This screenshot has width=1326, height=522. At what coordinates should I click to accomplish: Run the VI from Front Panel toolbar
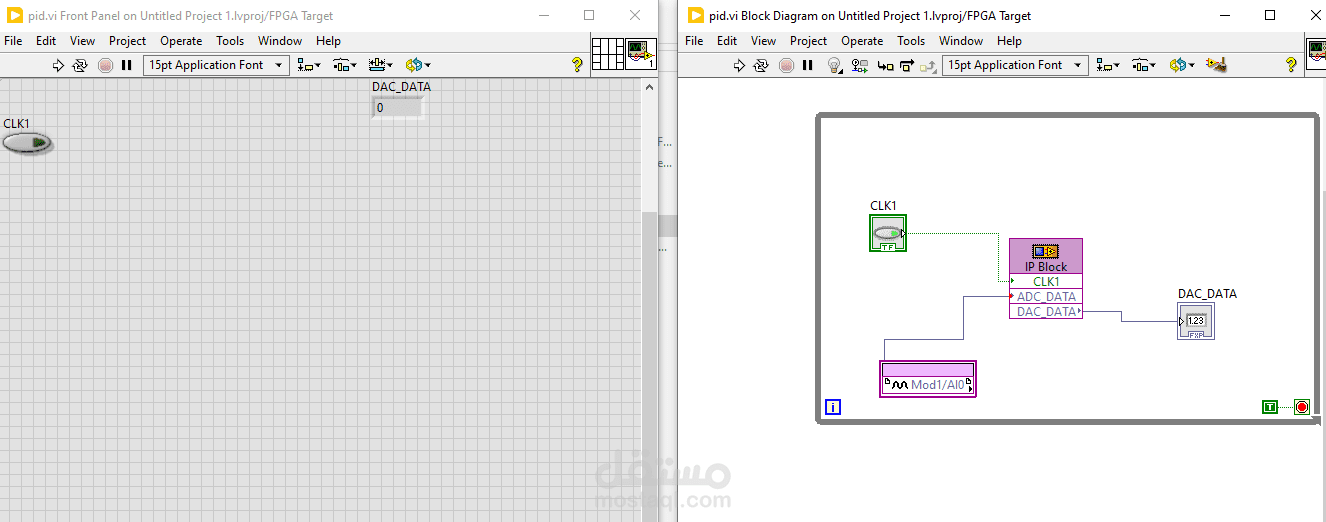[58, 65]
